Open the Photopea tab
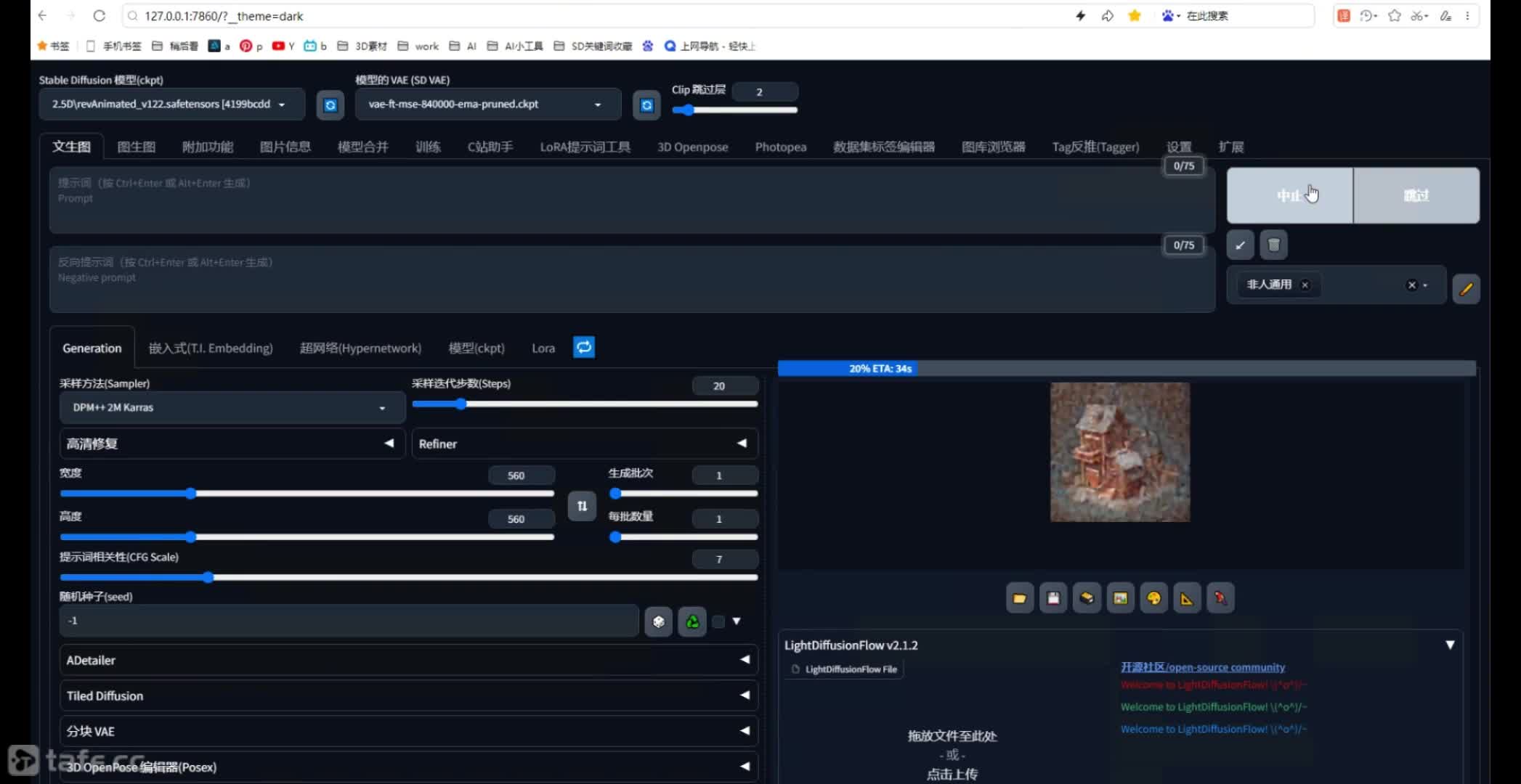The image size is (1521, 784). tap(781, 147)
